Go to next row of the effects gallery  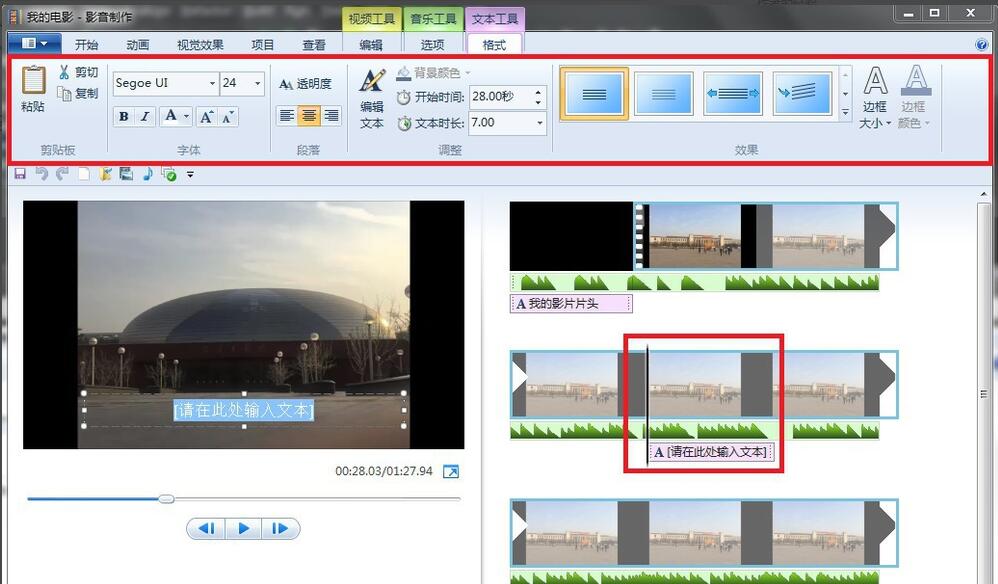(845, 94)
